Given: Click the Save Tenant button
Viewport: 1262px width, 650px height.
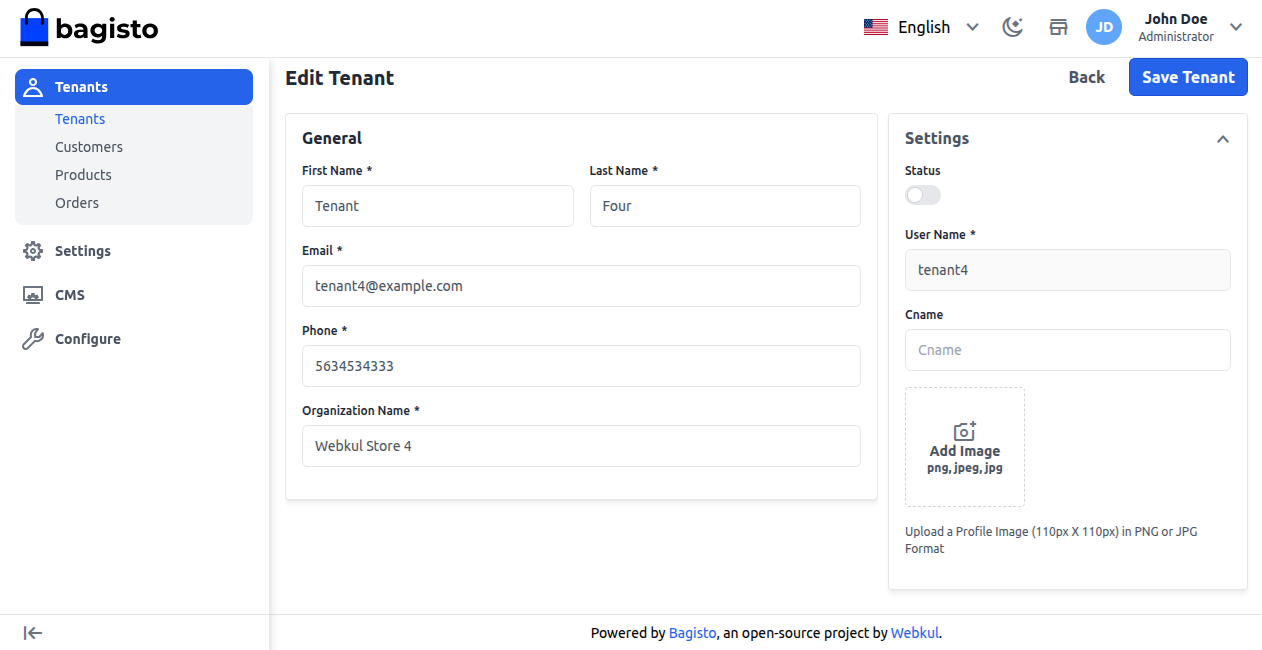Looking at the screenshot, I should (1188, 77).
